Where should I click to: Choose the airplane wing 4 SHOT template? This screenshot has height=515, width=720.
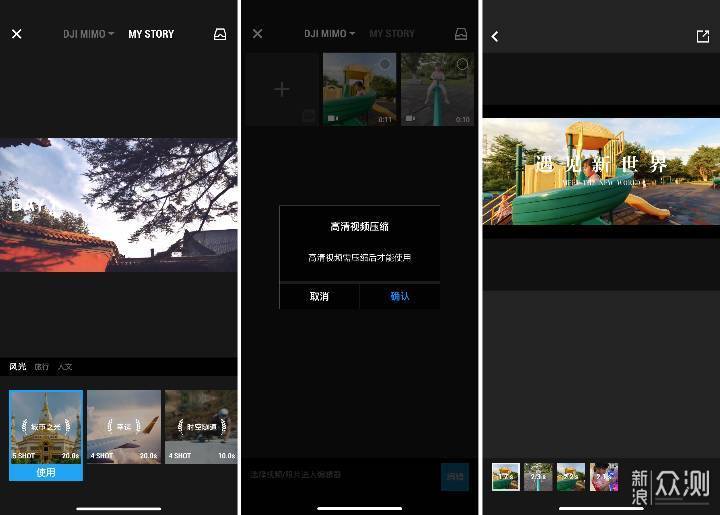[123, 425]
